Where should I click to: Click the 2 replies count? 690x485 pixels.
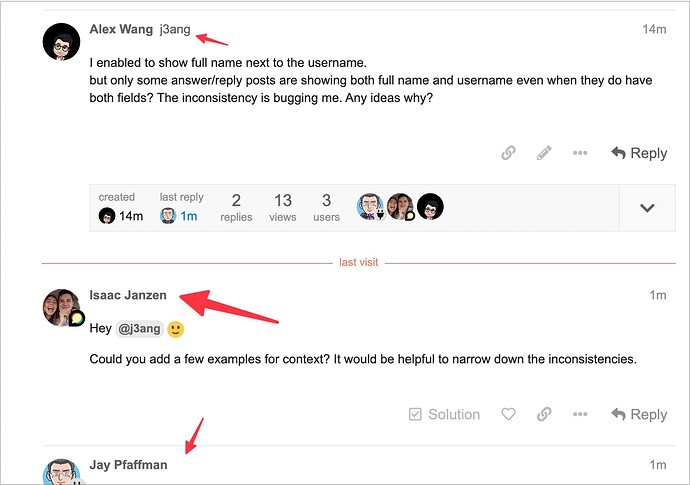(236, 207)
